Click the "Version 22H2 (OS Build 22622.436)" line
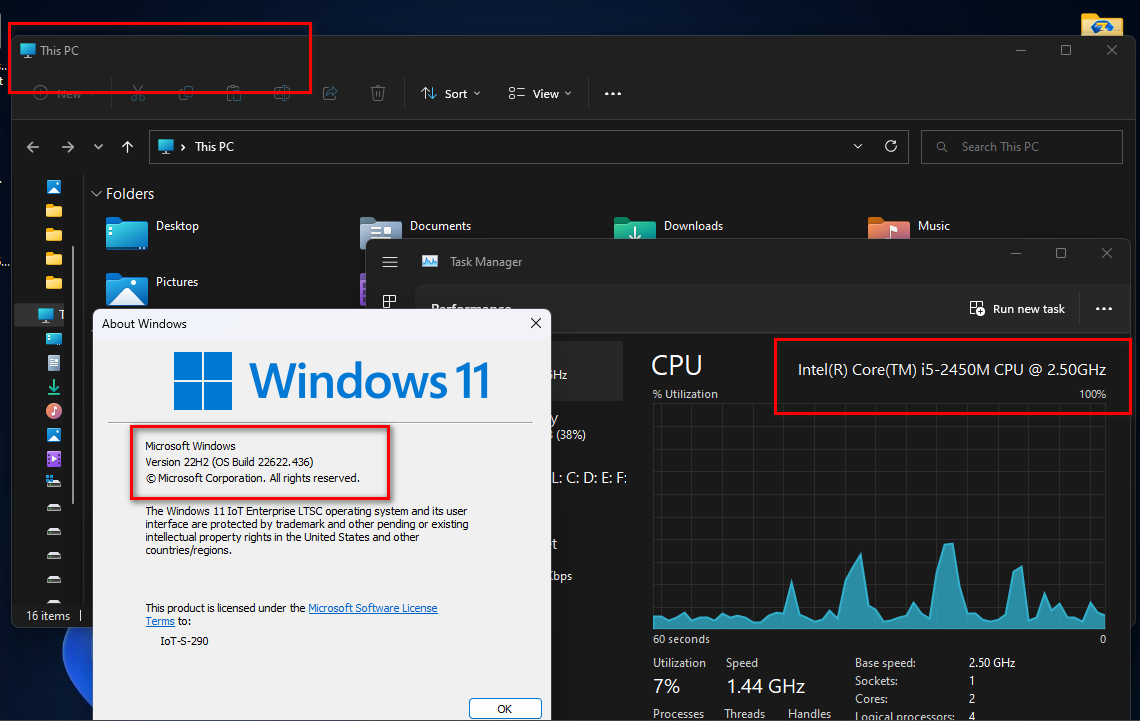The width and height of the screenshot is (1140, 721). [x=229, y=462]
